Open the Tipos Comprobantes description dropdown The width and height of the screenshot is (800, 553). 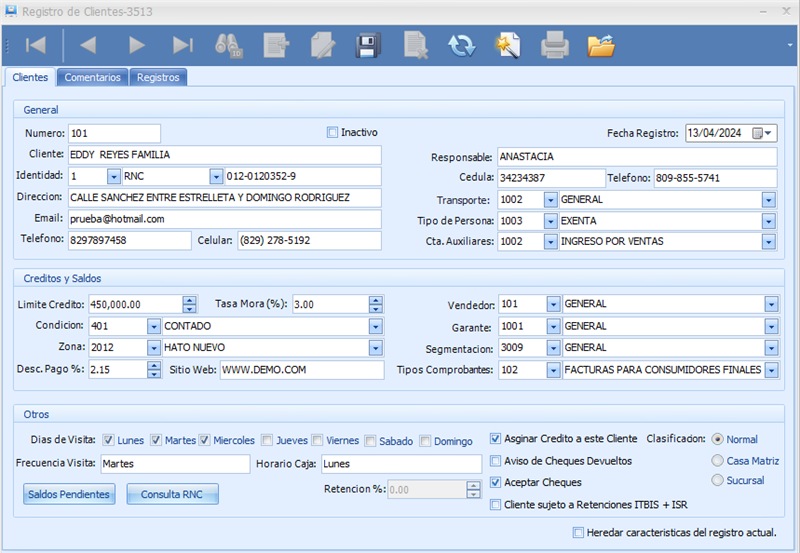770,370
